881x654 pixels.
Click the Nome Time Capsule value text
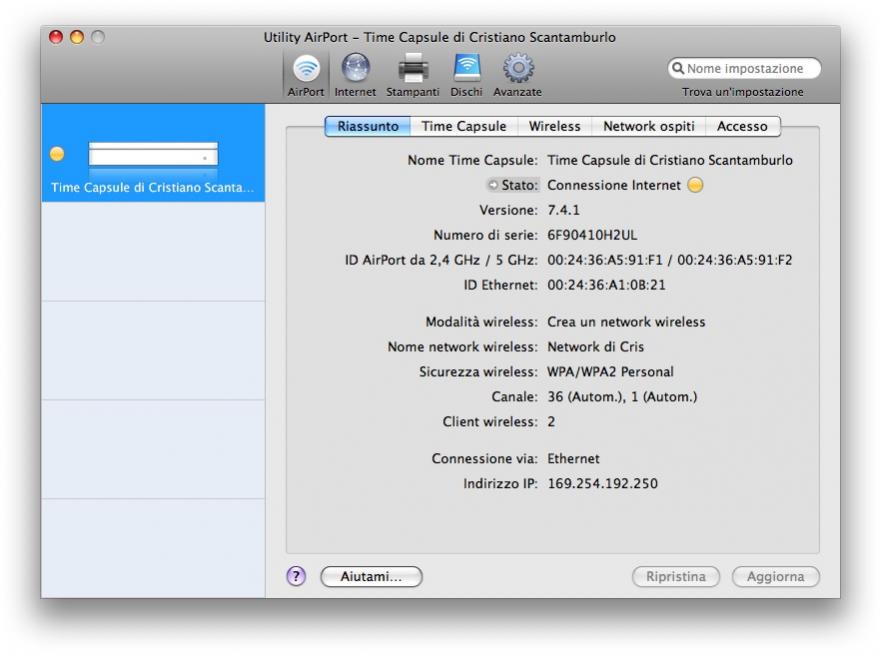point(670,160)
